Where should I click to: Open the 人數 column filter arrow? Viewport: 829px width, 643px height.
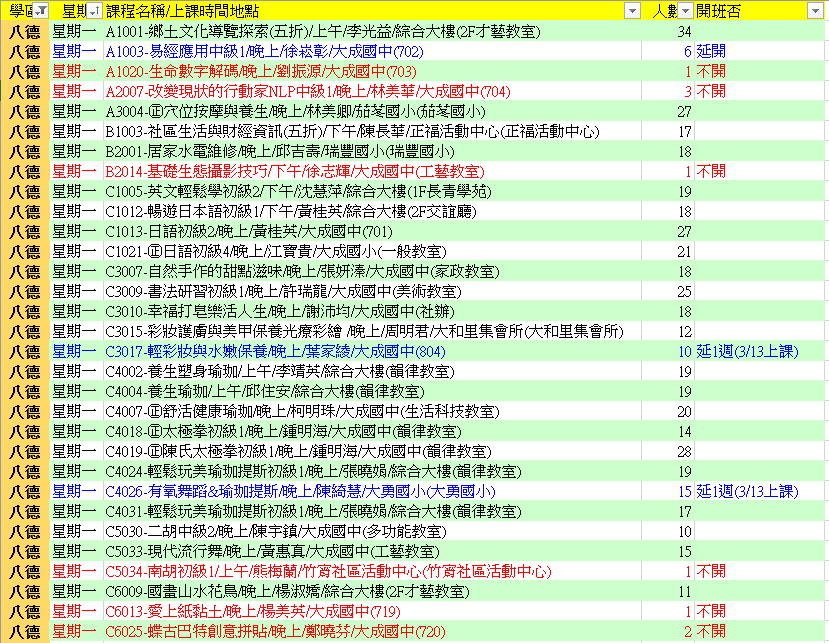[684, 10]
